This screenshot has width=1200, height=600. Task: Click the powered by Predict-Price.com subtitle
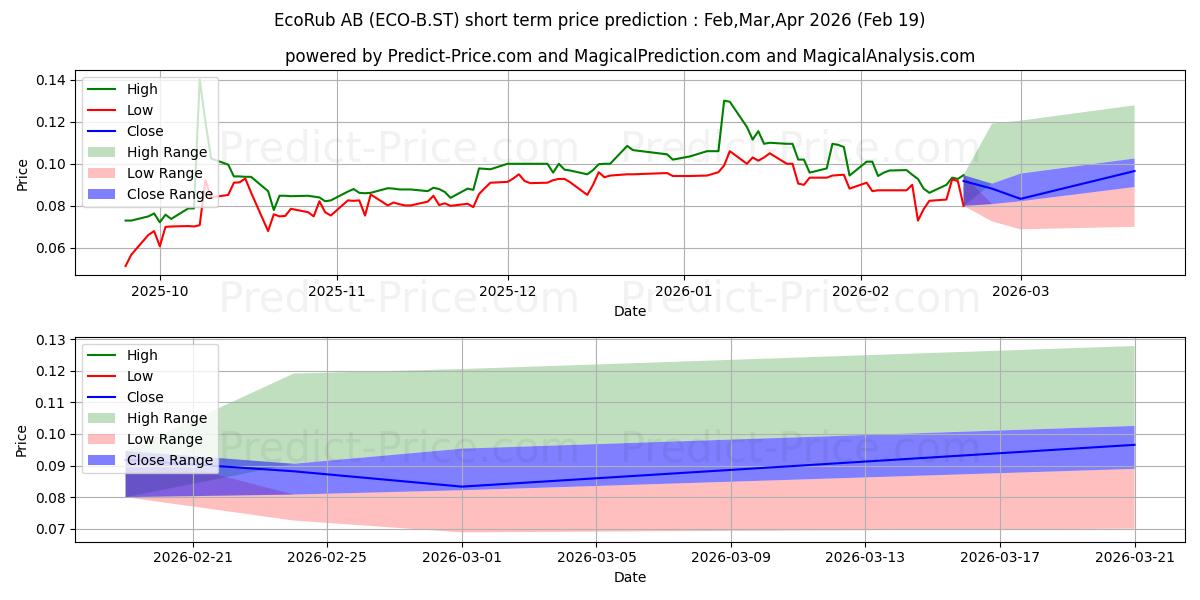point(630,56)
